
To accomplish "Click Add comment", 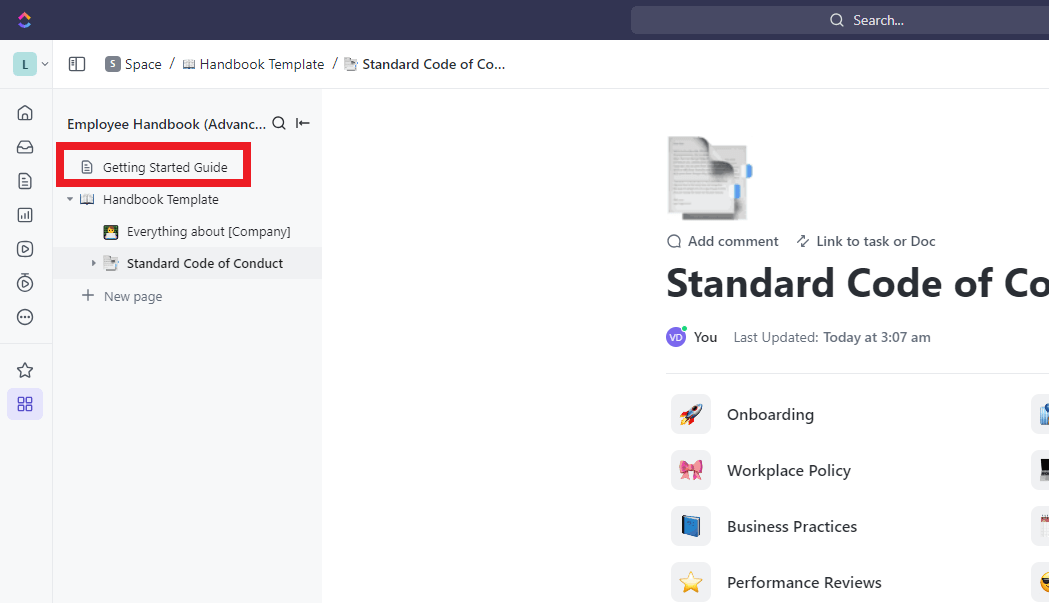I will pos(723,242).
